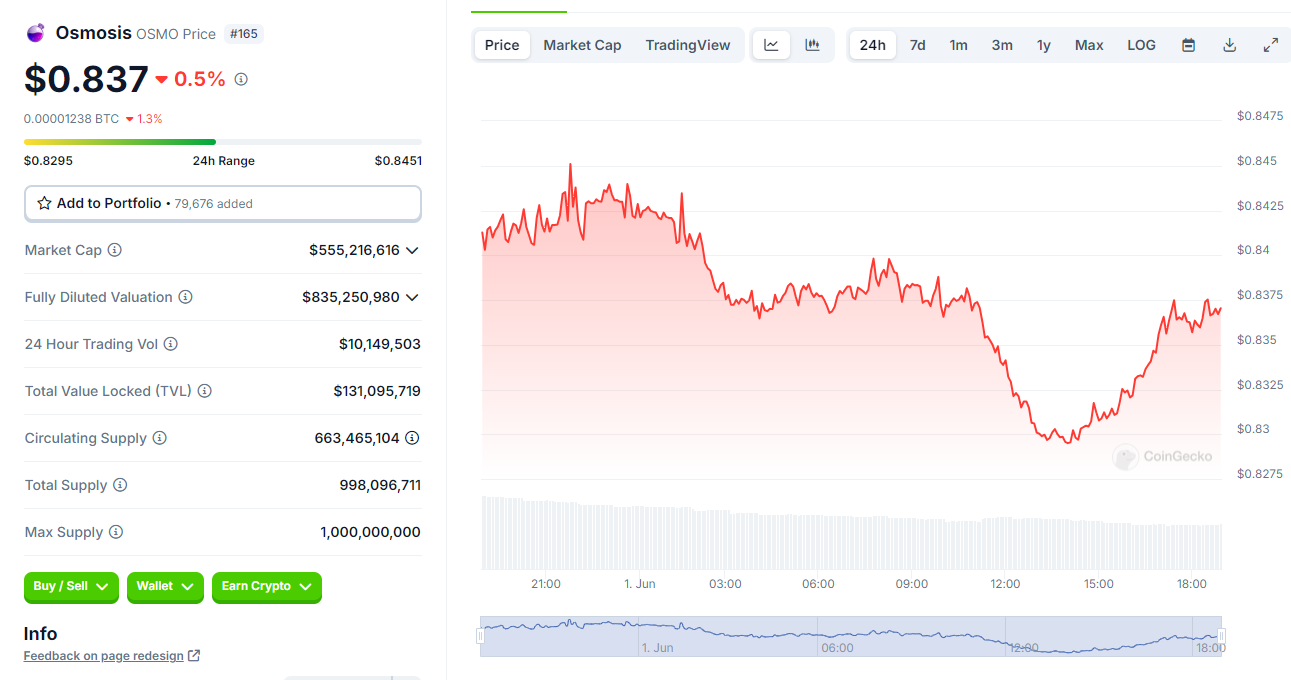1291x680 pixels.
Task: Switch to the Market Cap tab
Action: tap(582, 45)
